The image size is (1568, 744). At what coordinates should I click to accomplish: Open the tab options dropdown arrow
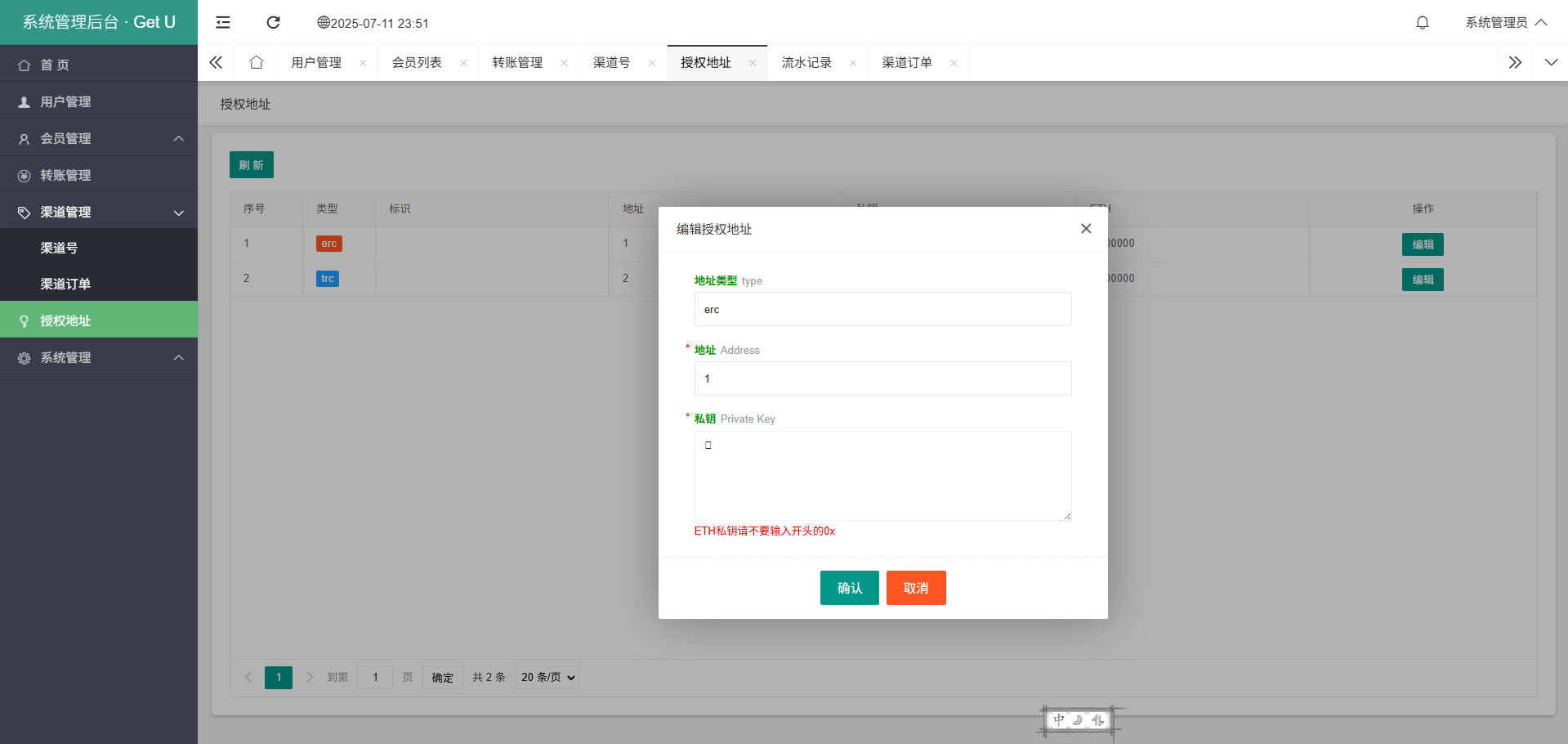click(x=1550, y=63)
